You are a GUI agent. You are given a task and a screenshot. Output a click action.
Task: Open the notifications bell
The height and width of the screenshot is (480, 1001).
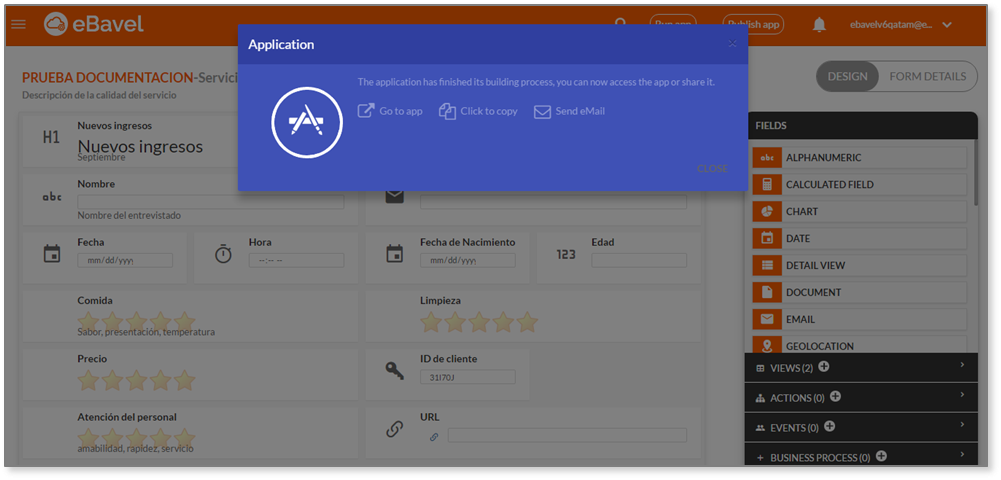819,25
